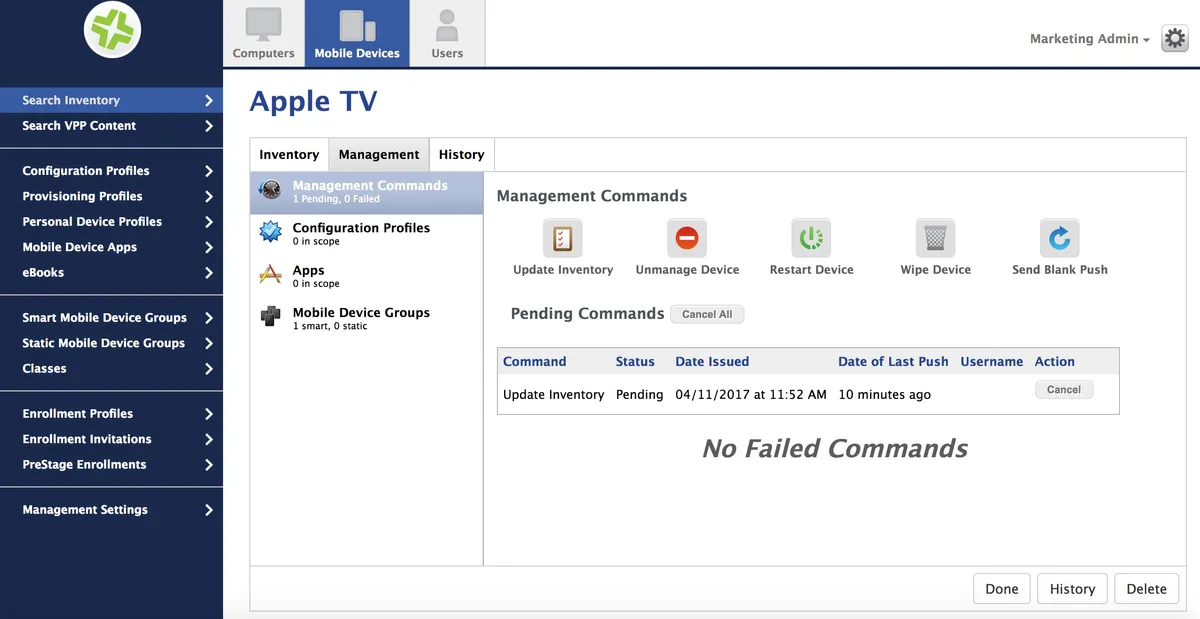Screen dimensions: 1200x619
Task: Select Apps in the management list
Action: (309, 271)
